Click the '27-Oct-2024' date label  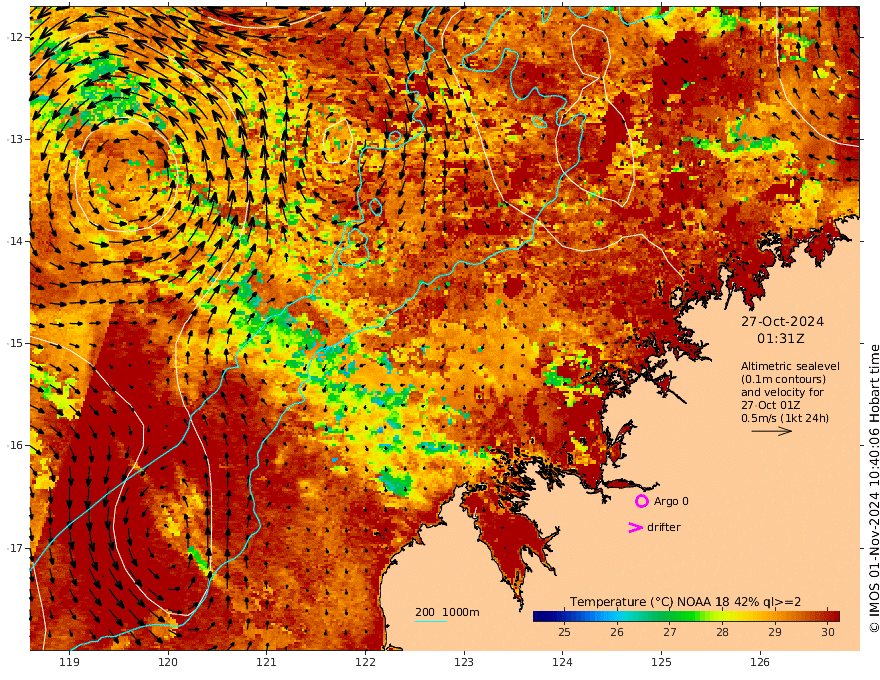[782, 321]
